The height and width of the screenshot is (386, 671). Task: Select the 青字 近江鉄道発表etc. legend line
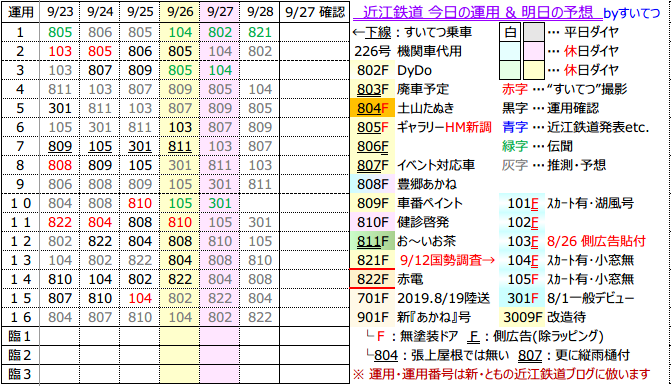[576, 127]
